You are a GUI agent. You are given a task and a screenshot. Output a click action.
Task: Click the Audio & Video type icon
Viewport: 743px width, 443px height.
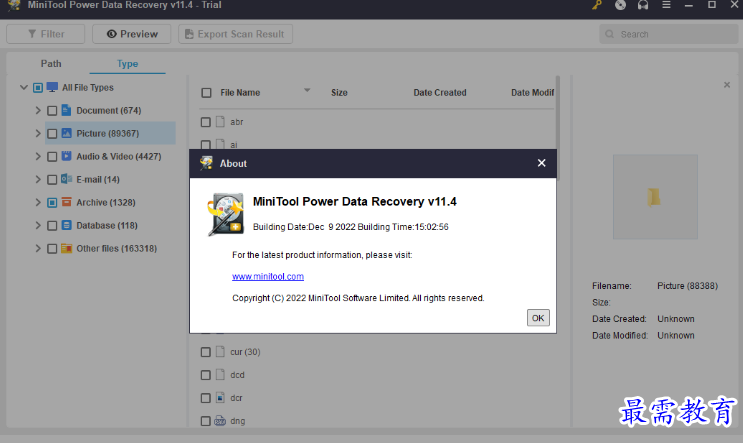[66, 156]
